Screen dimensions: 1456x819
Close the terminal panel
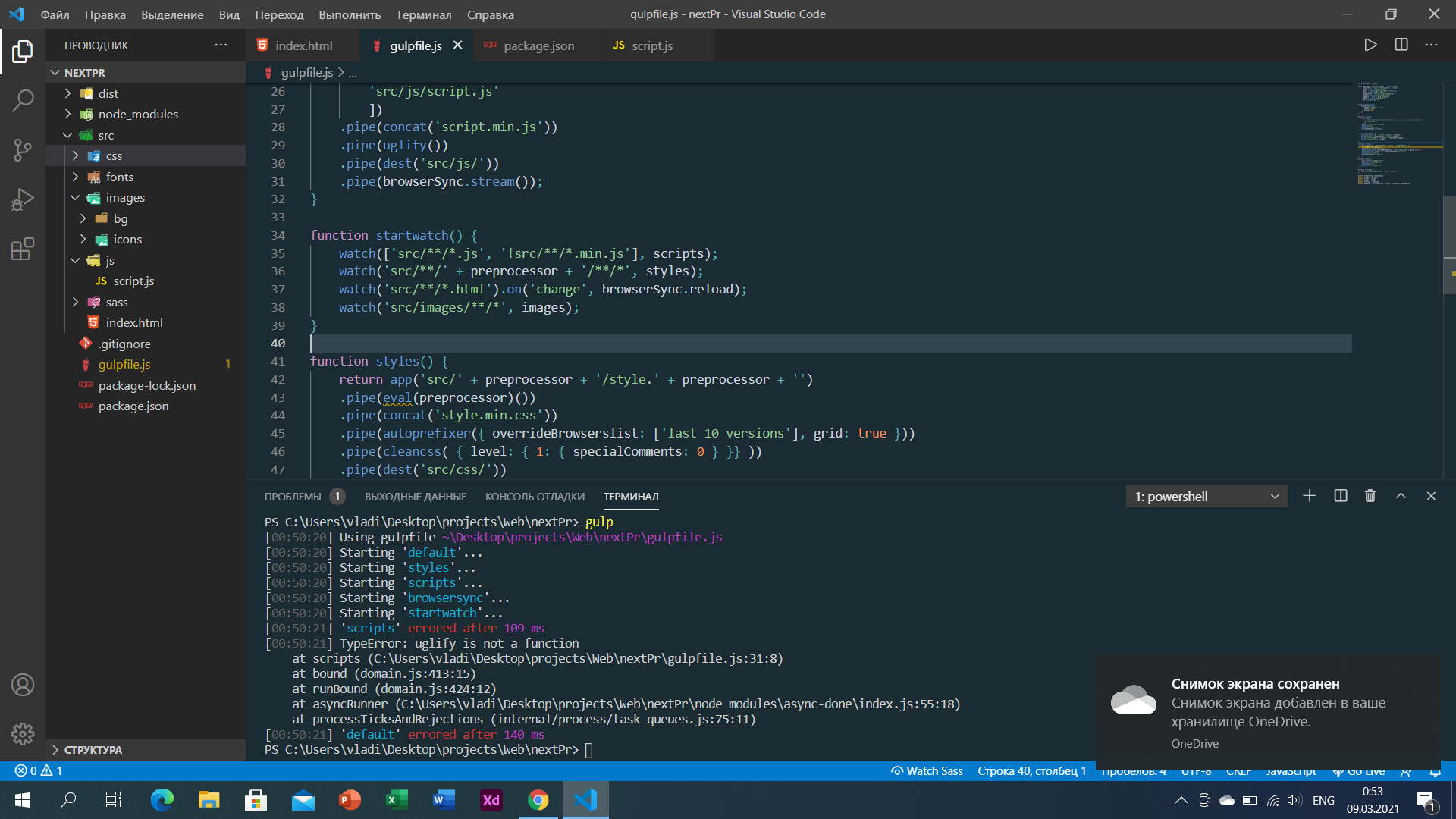1431,496
